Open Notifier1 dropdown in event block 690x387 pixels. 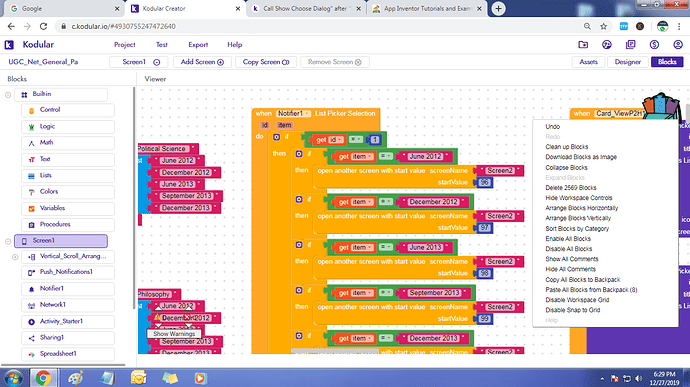click(294, 114)
